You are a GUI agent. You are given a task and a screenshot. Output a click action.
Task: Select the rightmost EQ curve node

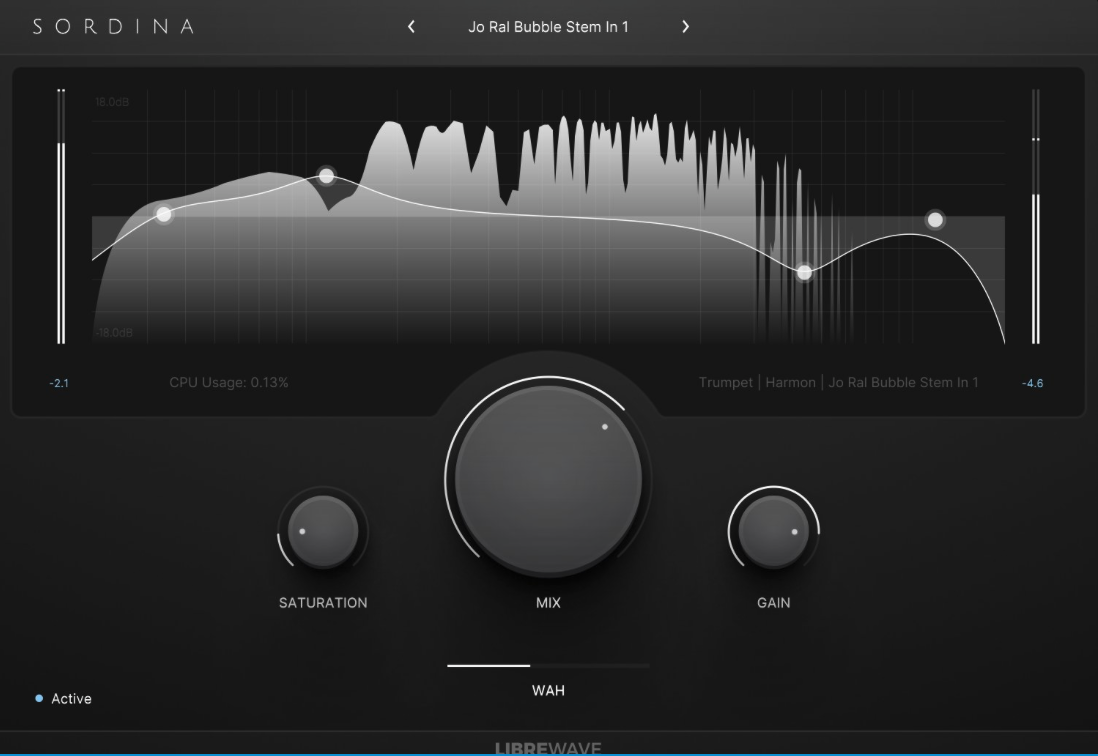click(x=934, y=219)
